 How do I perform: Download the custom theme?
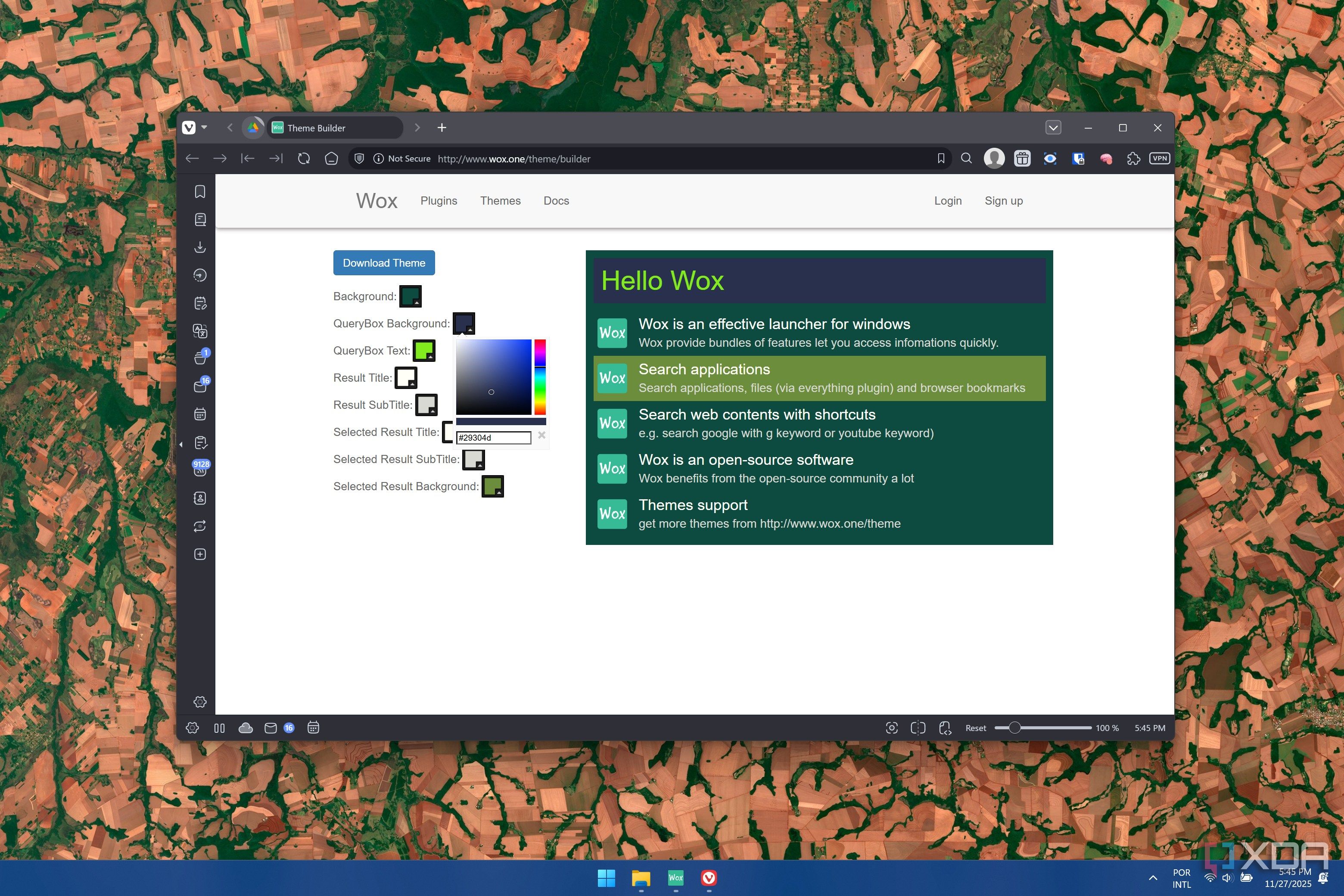(384, 263)
